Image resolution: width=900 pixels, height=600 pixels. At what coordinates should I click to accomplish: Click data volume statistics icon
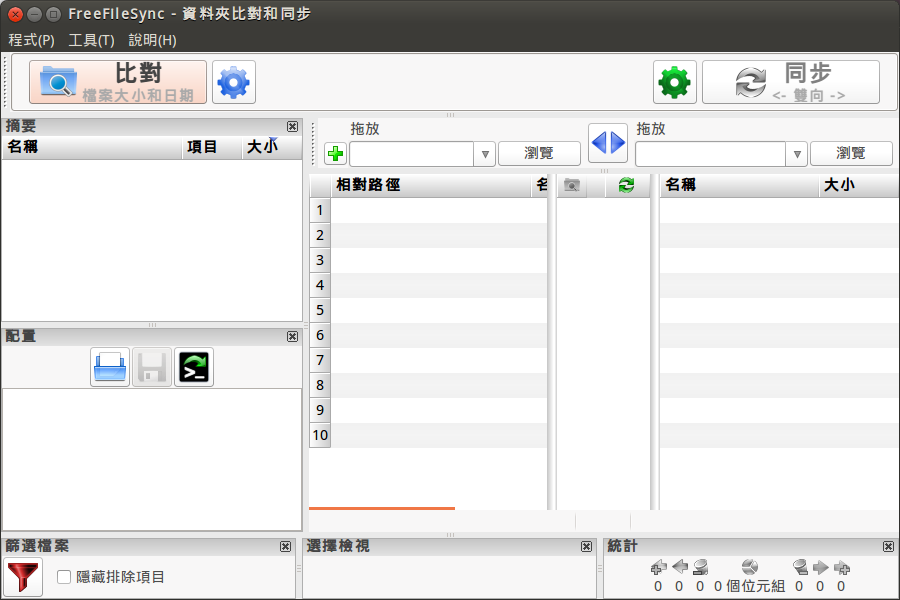(x=750, y=567)
